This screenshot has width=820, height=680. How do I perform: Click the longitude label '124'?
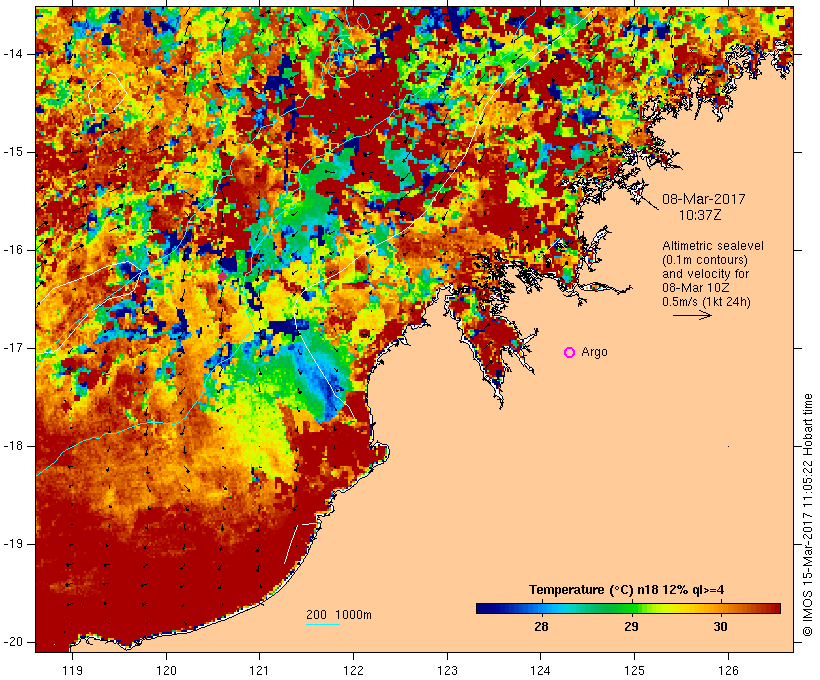tap(540, 670)
